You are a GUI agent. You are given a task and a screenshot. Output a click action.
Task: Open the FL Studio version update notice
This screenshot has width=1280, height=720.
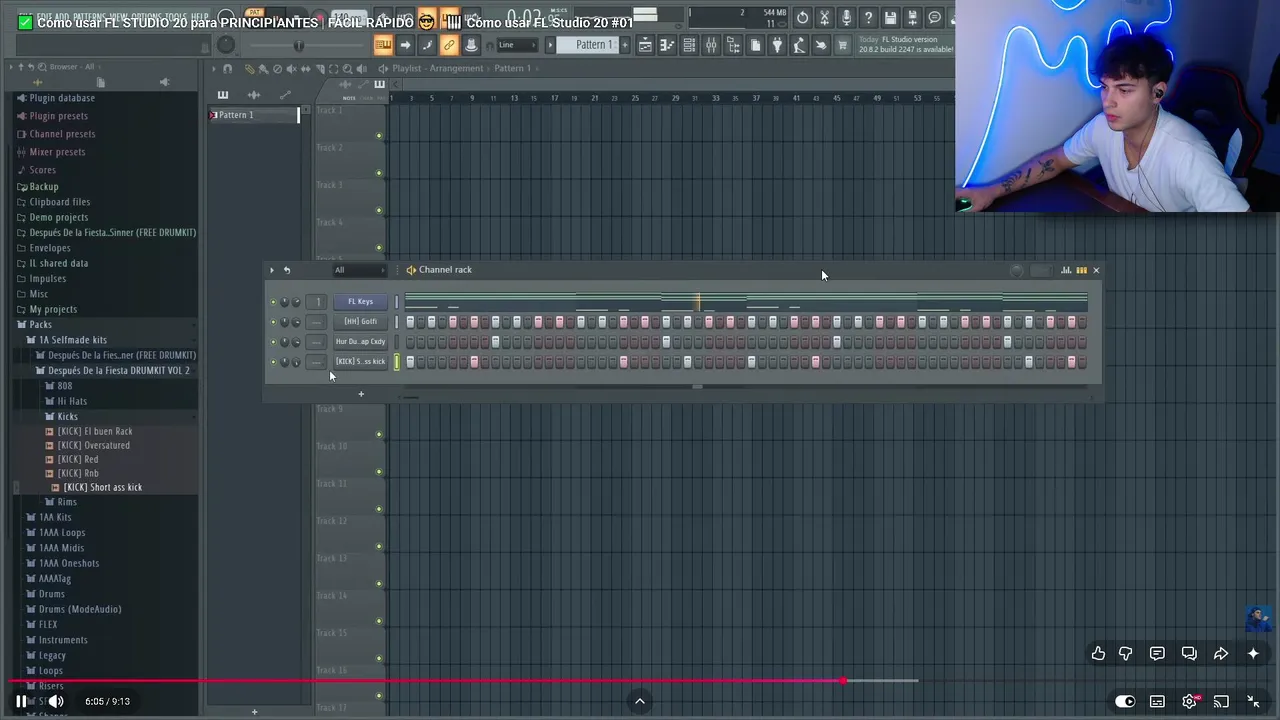point(905,45)
